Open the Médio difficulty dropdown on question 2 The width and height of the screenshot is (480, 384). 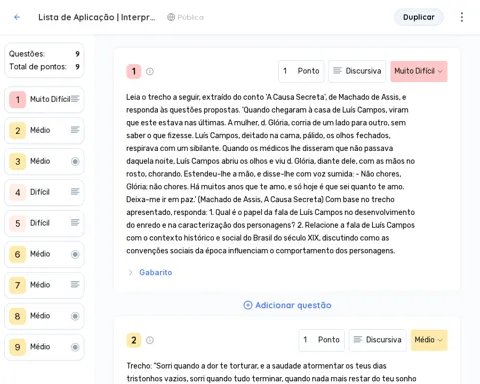429,340
